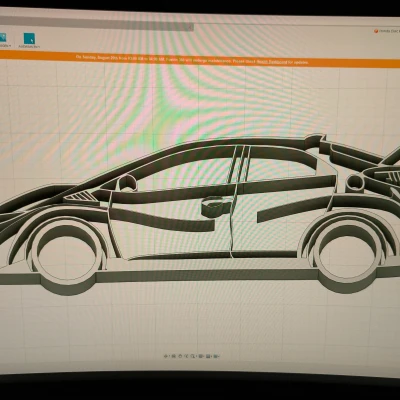The height and width of the screenshot is (400, 400).
Task: Click the pan hand icon in the bottom bar
Action: point(180,356)
